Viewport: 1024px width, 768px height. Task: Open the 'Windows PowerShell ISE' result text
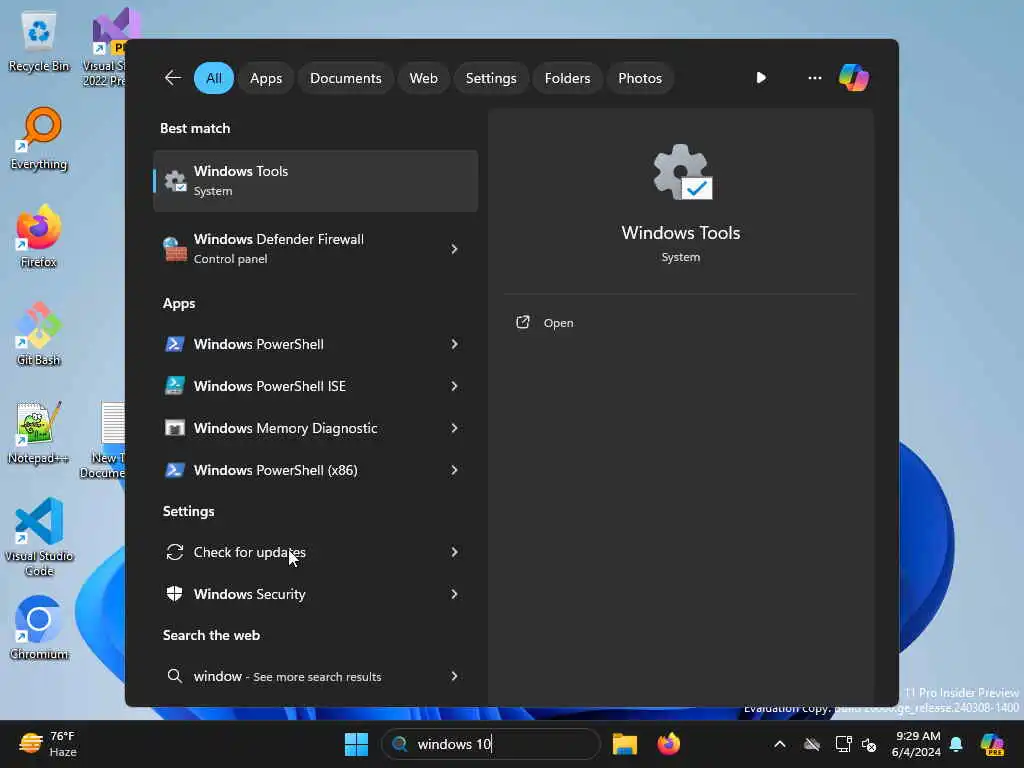[270, 386]
